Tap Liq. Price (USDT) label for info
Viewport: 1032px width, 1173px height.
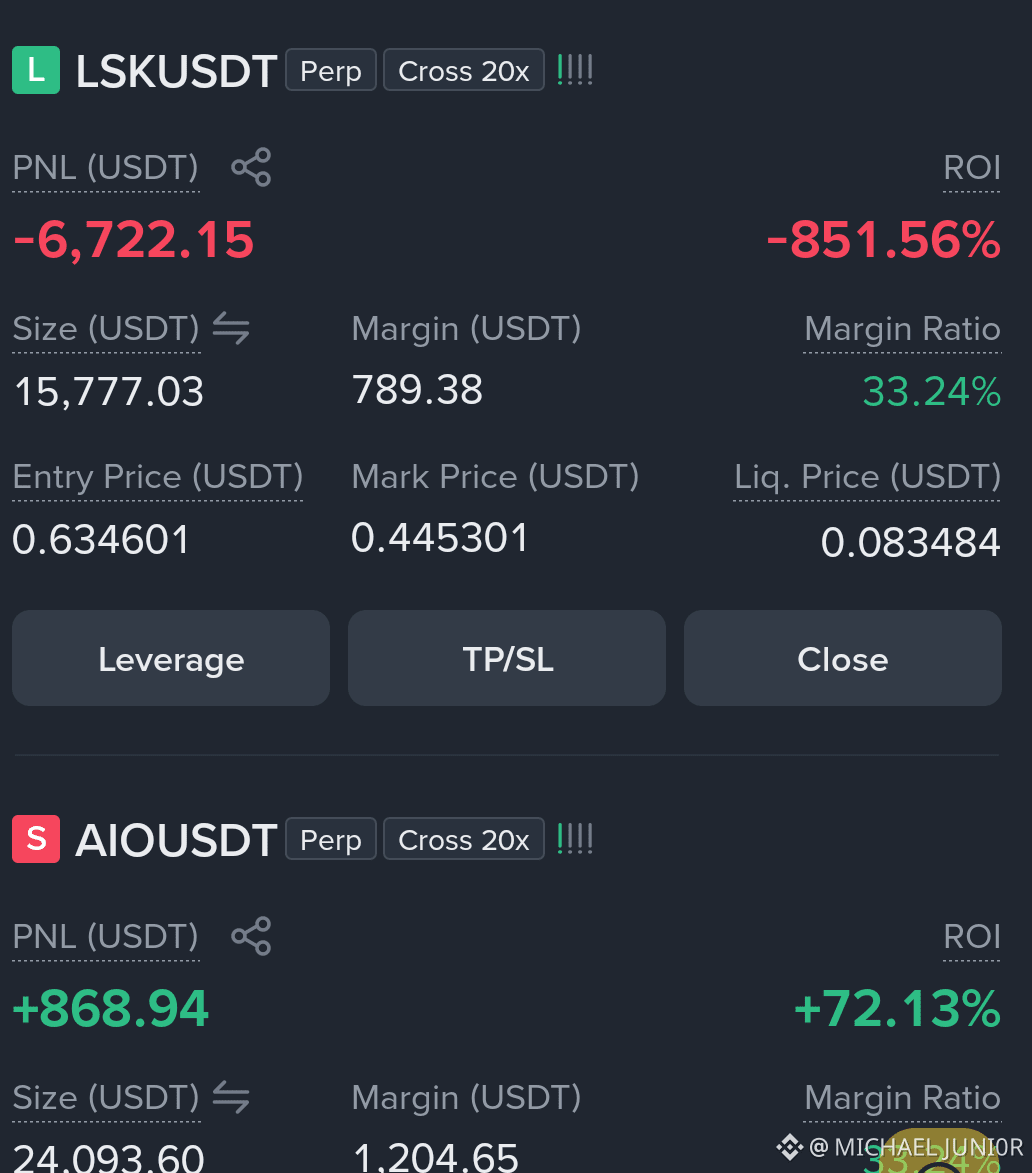point(867,477)
